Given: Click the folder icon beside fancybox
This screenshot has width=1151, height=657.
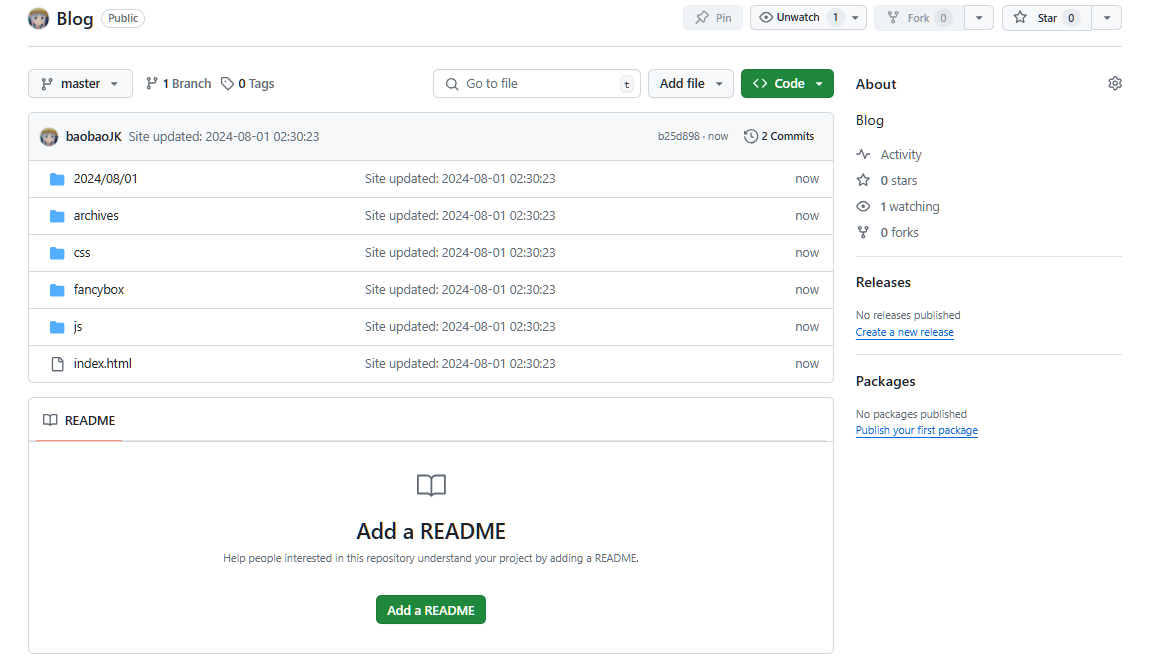Looking at the screenshot, I should click(x=57, y=289).
